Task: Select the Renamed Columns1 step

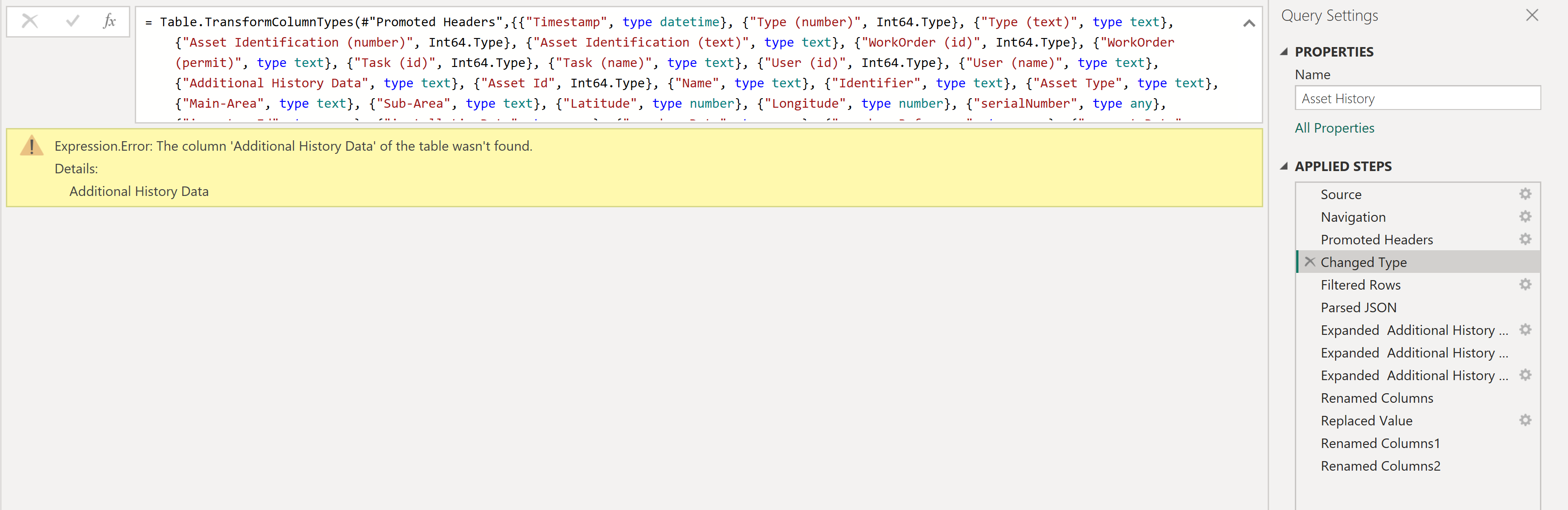Action: pos(1380,443)
